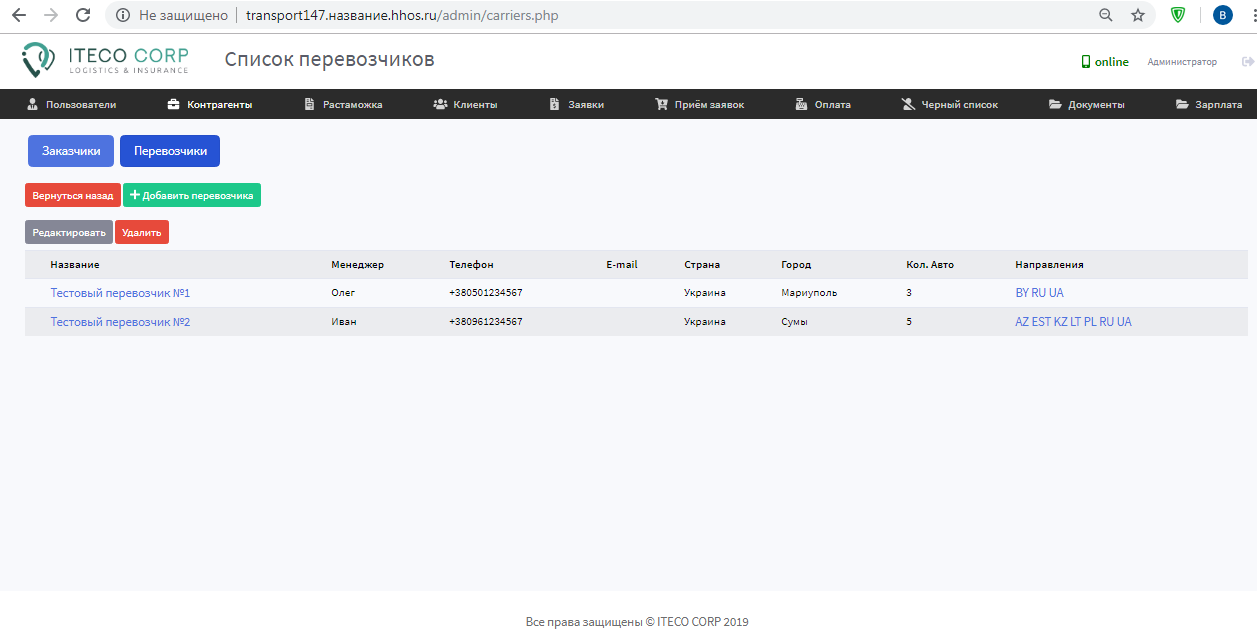
Task: Click the Телефон column header
Action: 471,265
